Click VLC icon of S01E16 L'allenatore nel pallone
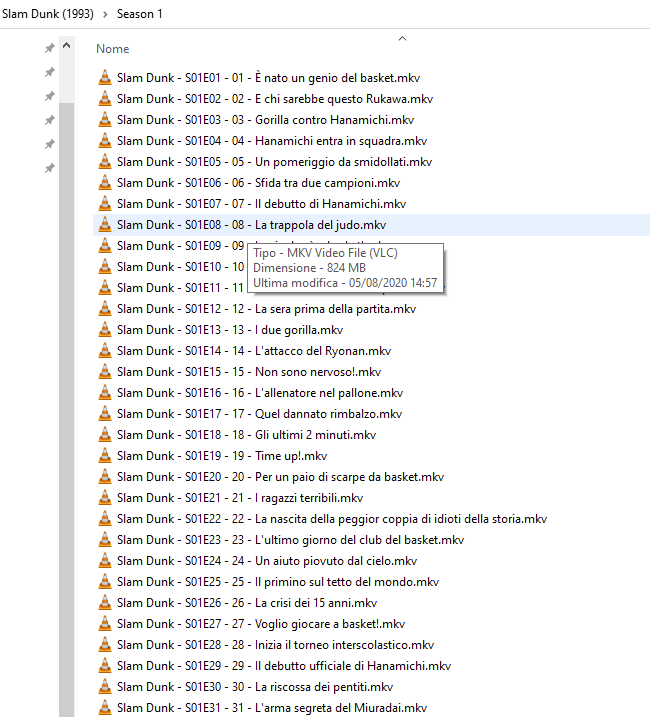Viewport: 650px width, 717px height. pos(105,393)
